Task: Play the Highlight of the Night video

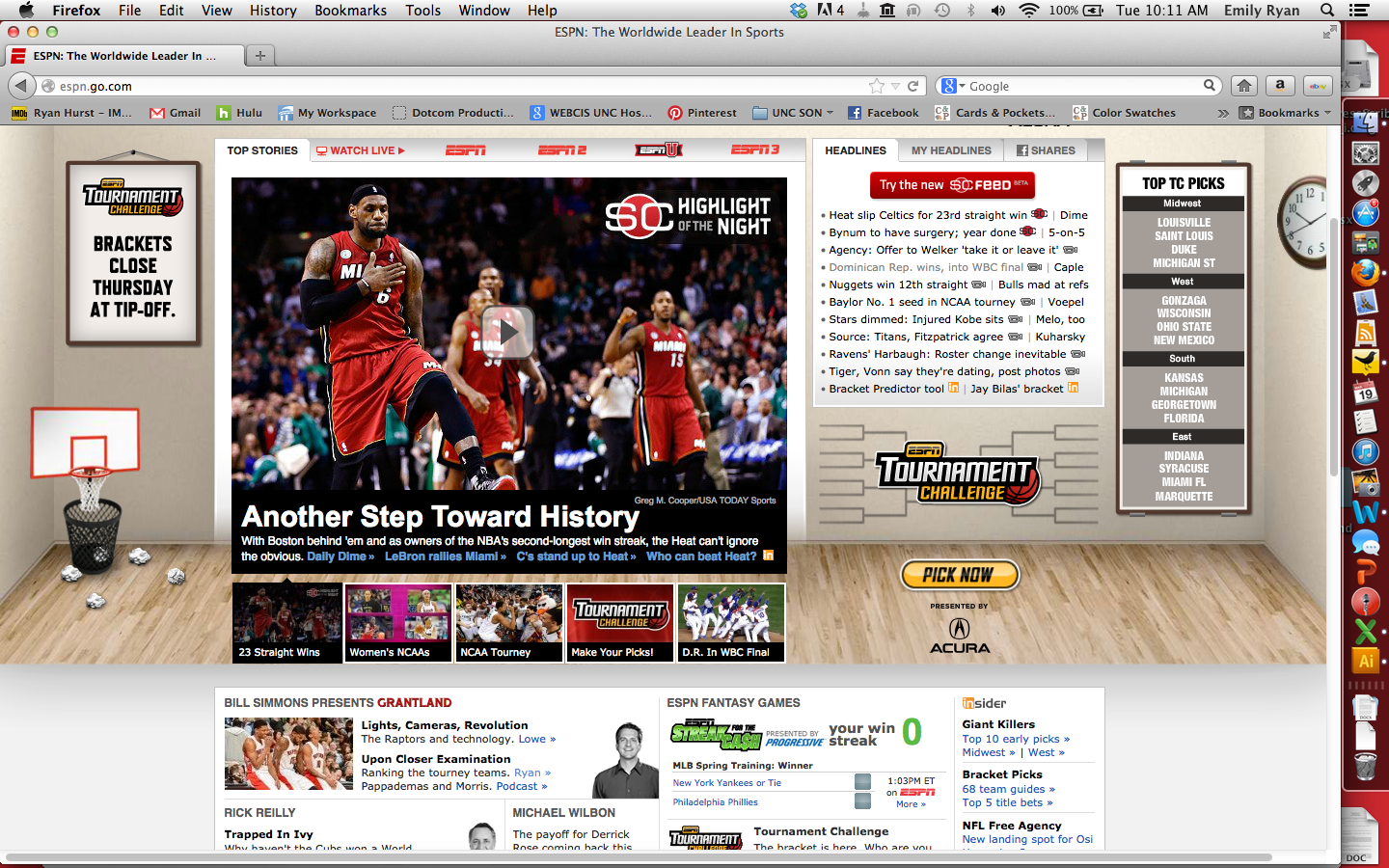Action: (507, 332)
